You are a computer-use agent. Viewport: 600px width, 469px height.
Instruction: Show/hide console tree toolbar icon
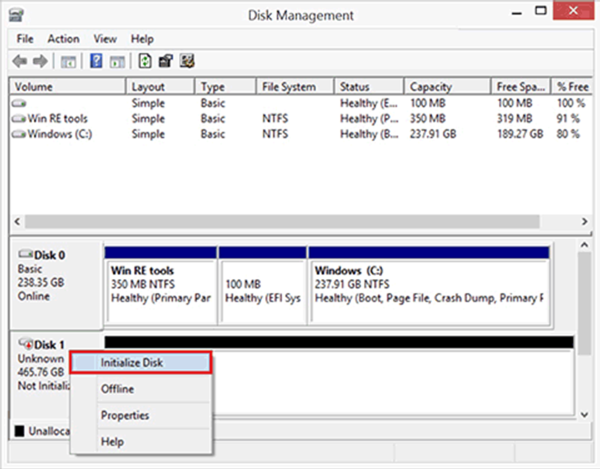pyautogui.click(x=68, y=62)
